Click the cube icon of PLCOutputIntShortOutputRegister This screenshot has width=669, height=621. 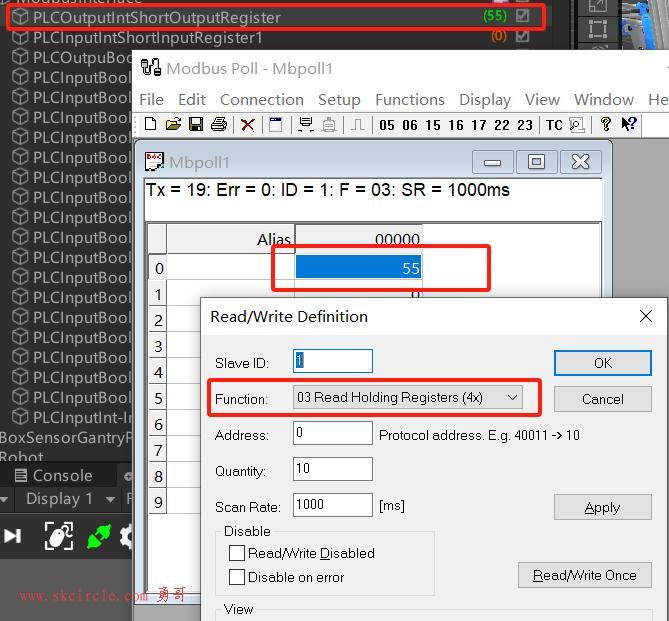click(x=20, y=17)
